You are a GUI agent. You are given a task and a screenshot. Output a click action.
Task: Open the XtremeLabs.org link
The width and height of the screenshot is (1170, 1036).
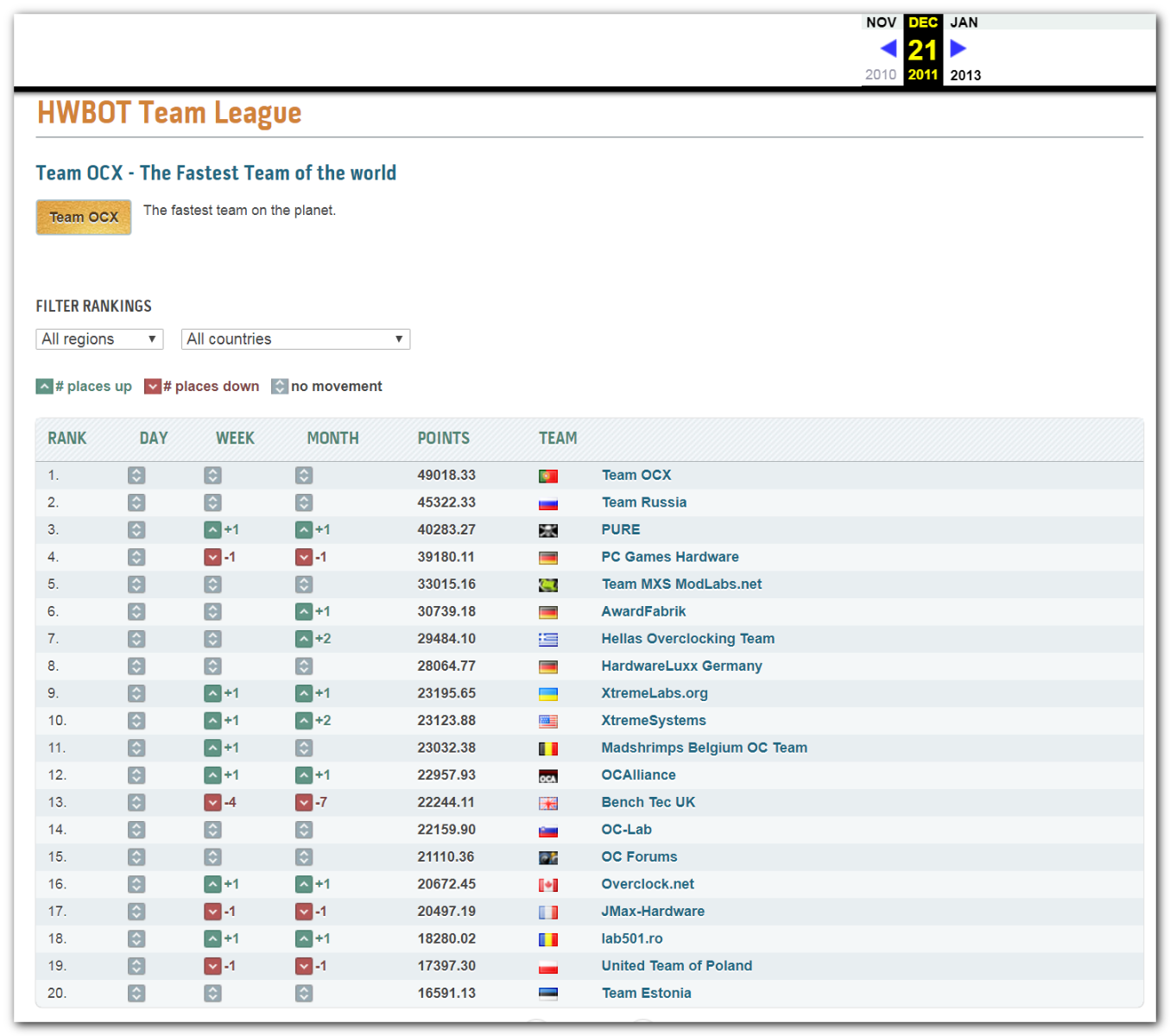[x=655, y=693]
